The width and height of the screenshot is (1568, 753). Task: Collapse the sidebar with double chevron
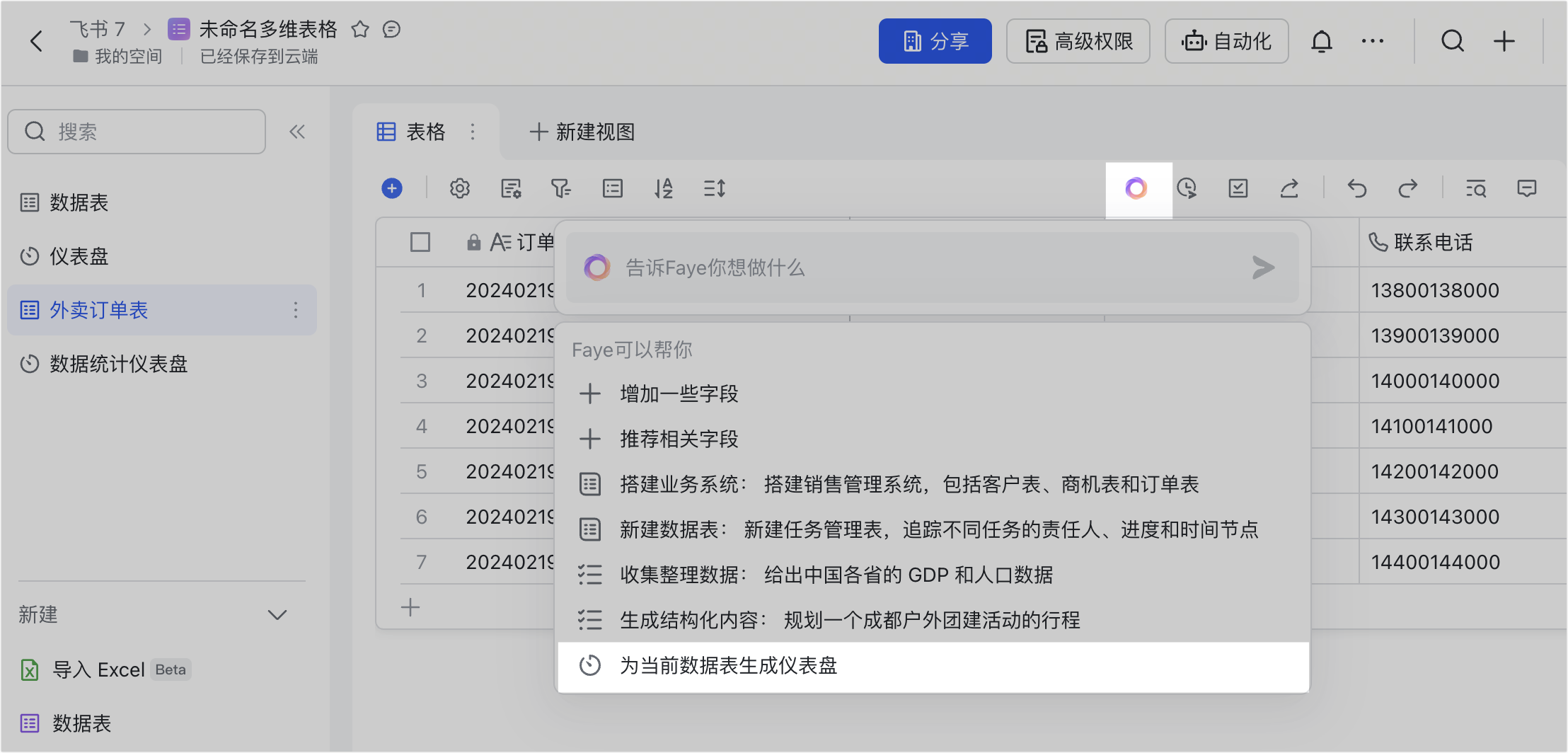tap(297, 132)
